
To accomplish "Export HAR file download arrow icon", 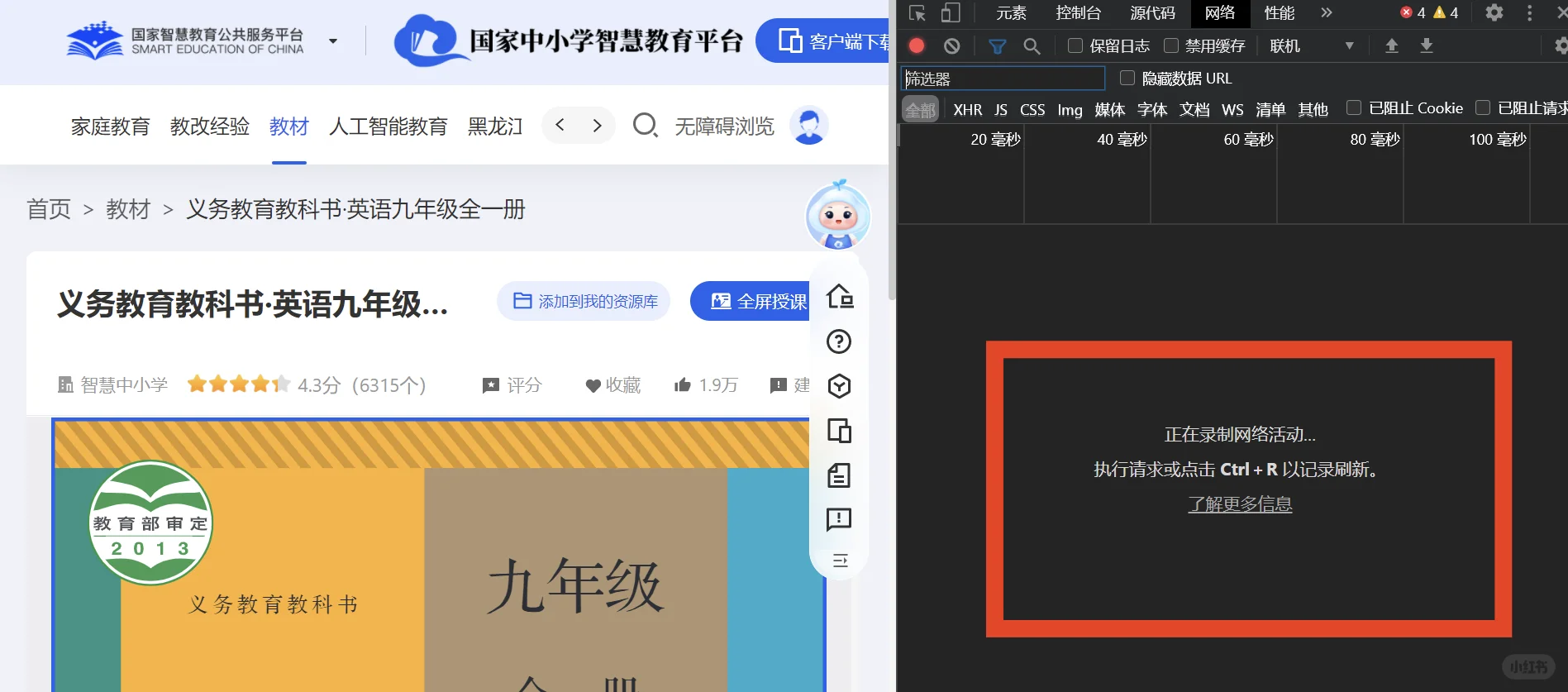I will tap(1427, 46).
